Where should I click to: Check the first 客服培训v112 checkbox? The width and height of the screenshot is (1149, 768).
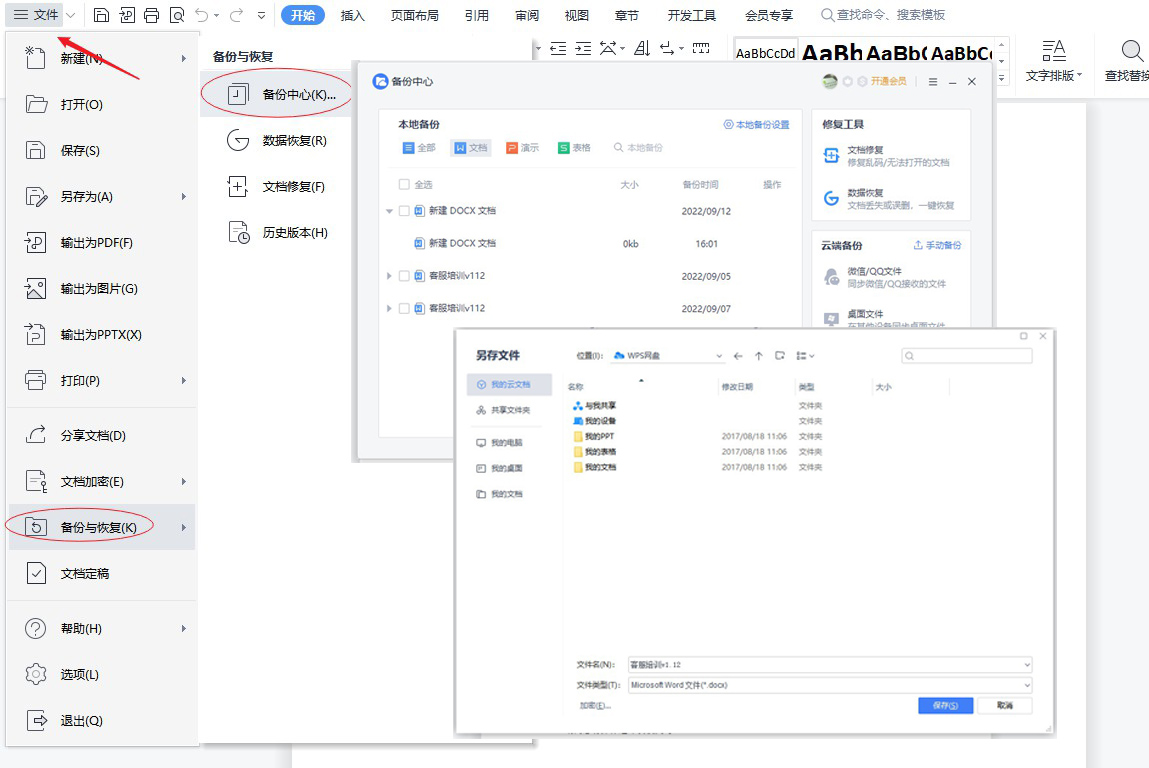[x=404, y=276]
